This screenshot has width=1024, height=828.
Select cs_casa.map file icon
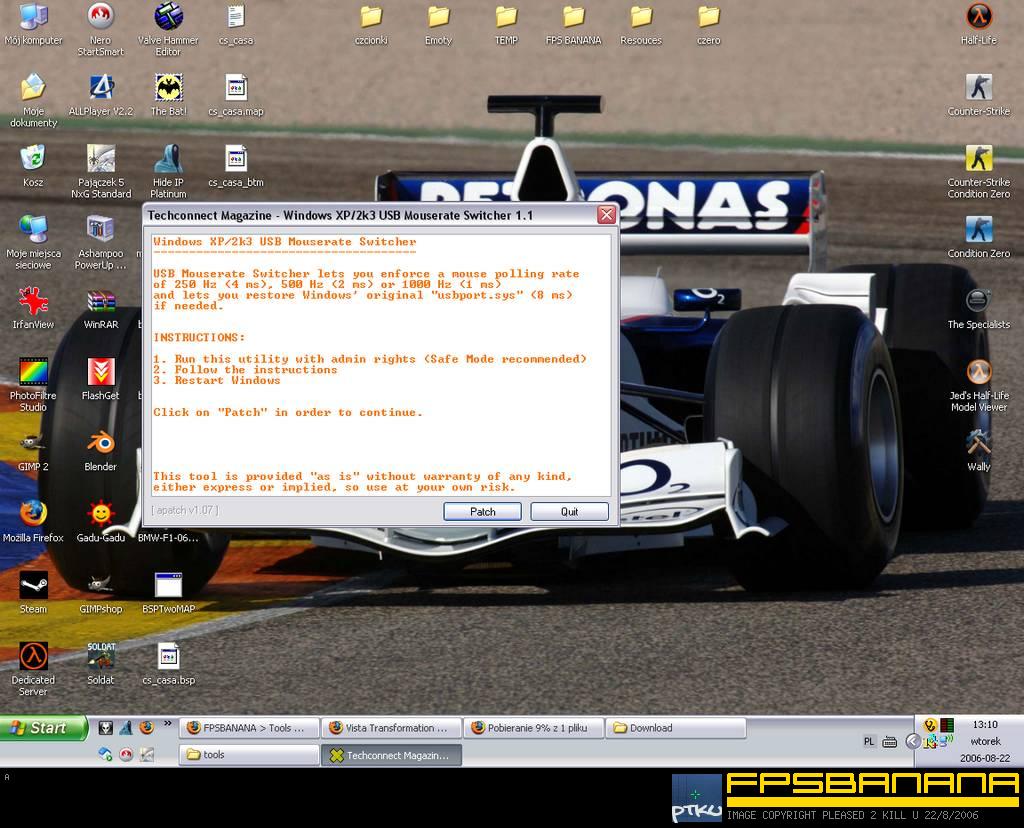236,95
